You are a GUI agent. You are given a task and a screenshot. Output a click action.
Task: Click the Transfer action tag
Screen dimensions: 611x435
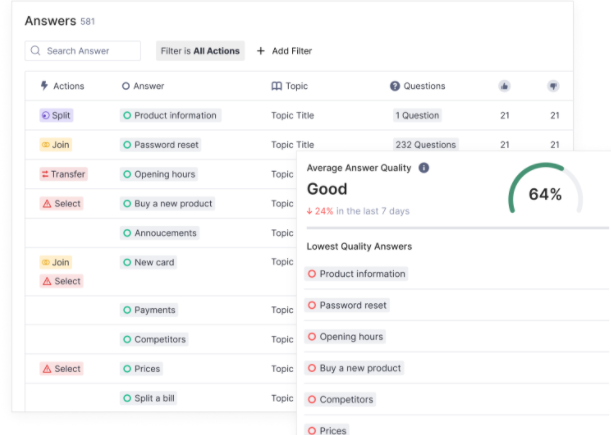tap(64, 174)
